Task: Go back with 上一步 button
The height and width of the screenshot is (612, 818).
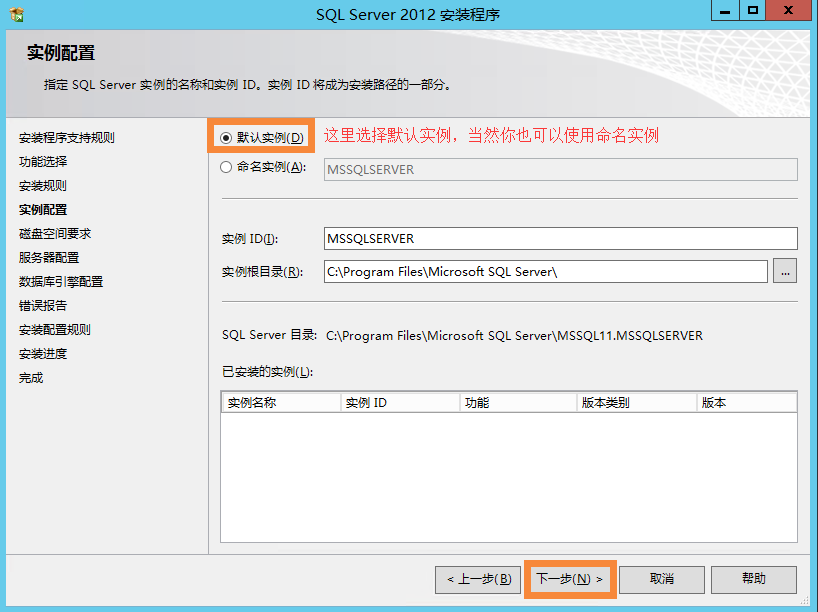Action: [478, 579]
